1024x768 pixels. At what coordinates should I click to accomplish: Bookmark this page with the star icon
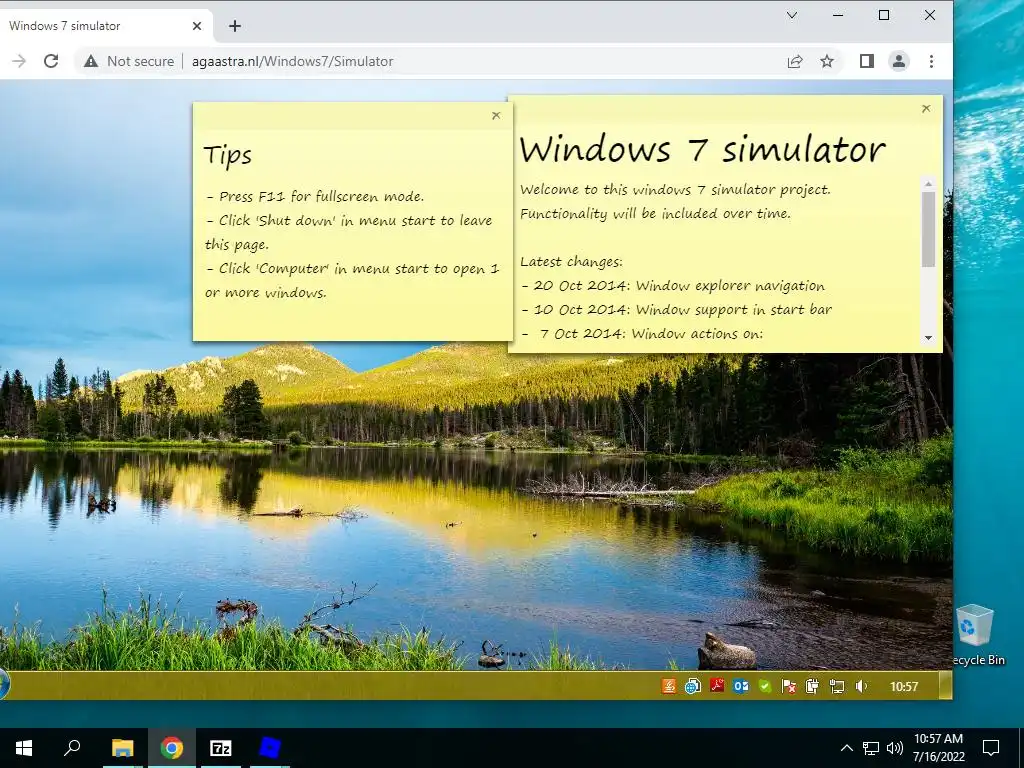point(827,61)
